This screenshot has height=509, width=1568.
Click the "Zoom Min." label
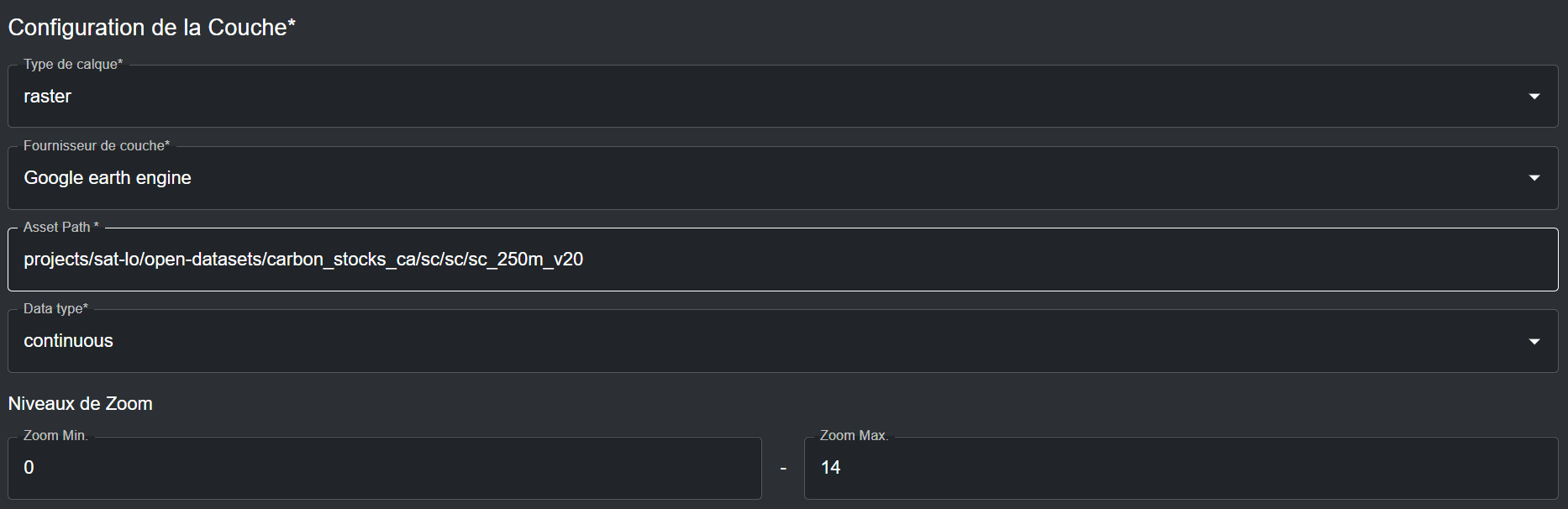[x=55, y=436]
